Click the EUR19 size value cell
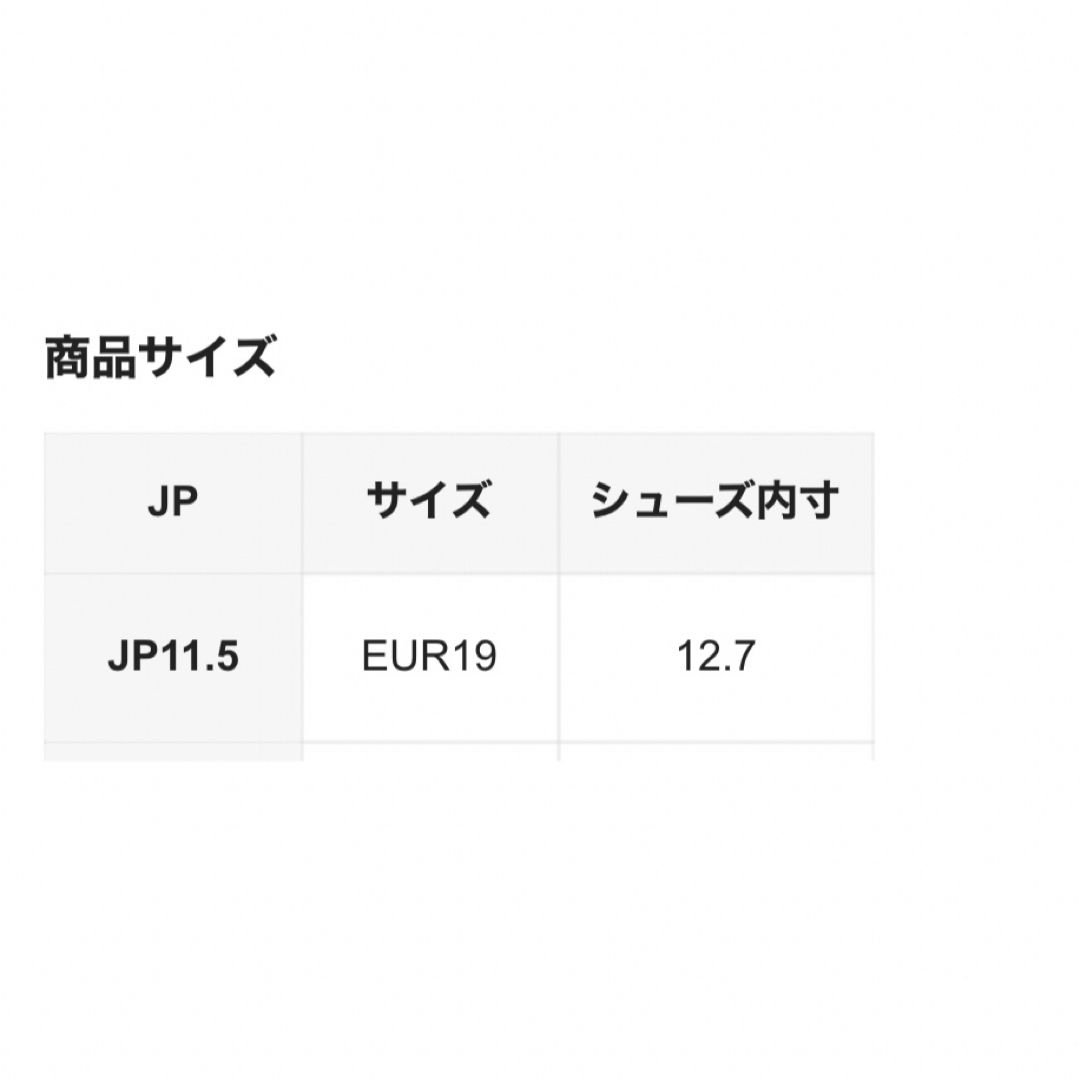This screenshot has width=1080, height=1080. click(x=430, y=657)
